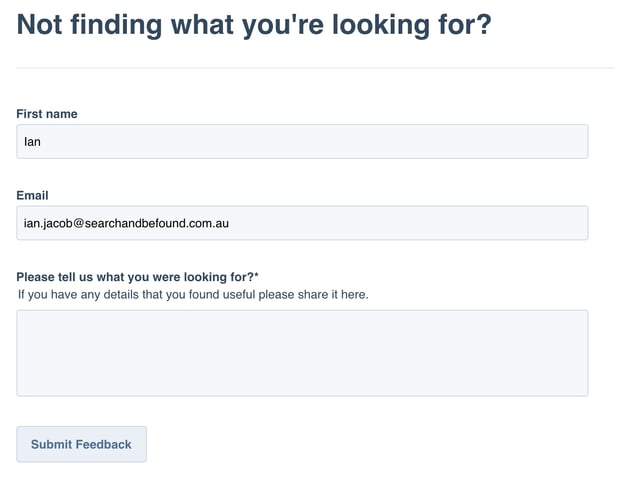Click the "Not finding what you're looking for?" heading
624x485 pixels.
click(x=254, y=26)
